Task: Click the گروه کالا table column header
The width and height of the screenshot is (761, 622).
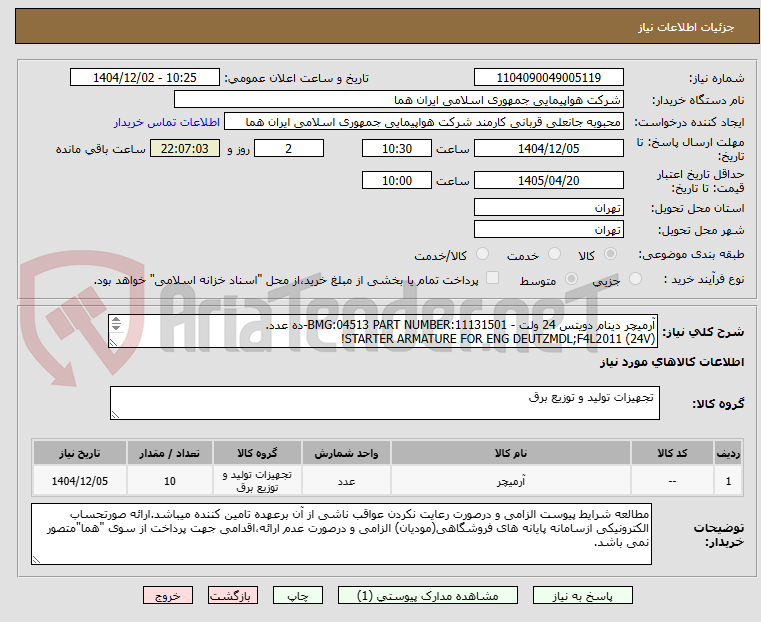Action: (x=257, y=453)
